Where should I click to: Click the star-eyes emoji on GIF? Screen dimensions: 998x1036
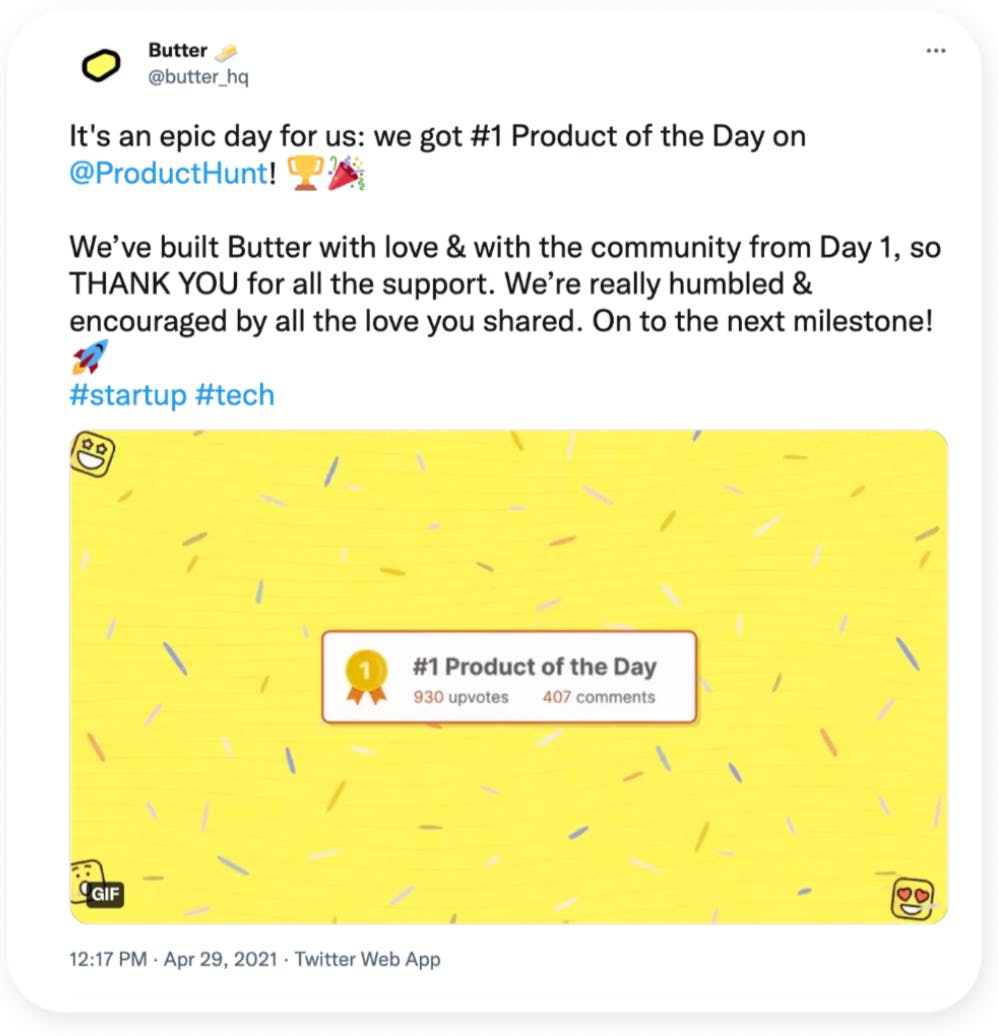click(x=94, y=455)
